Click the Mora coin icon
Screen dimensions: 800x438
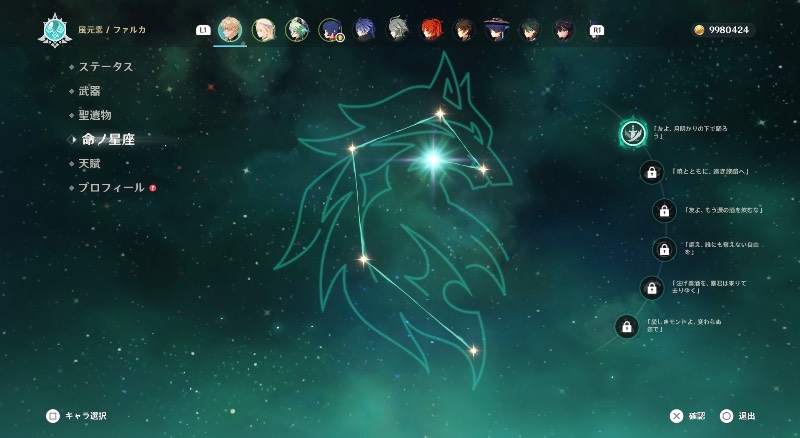pyautogui.click(x=699, y=30)
